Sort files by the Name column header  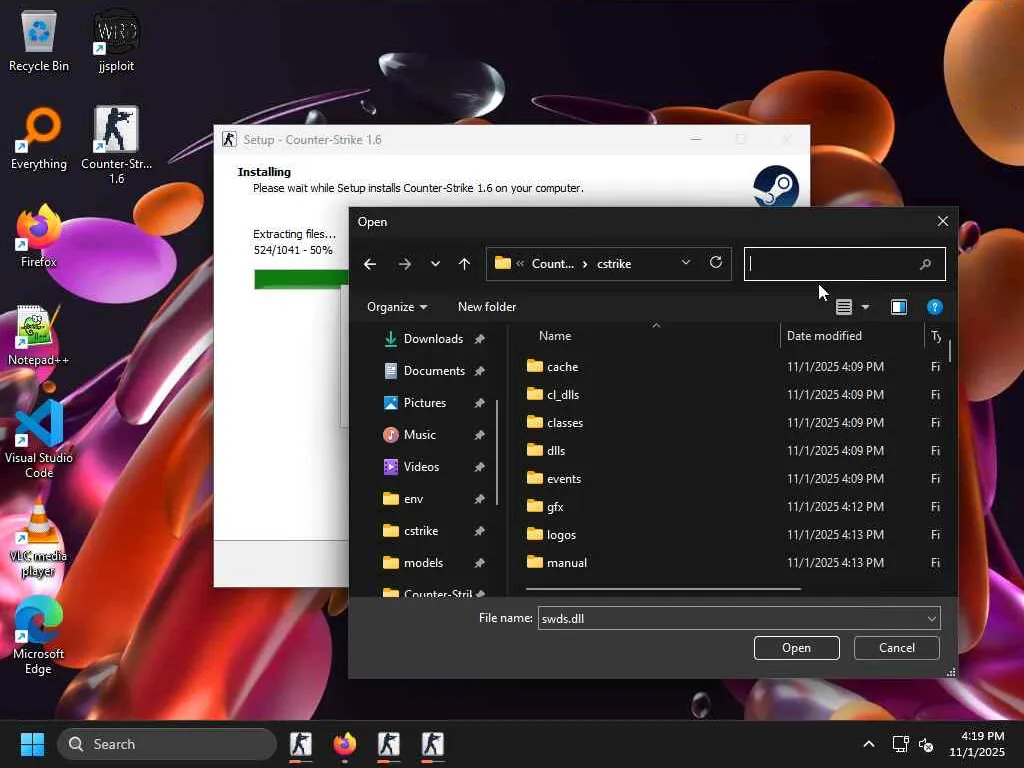pos(554,336)
